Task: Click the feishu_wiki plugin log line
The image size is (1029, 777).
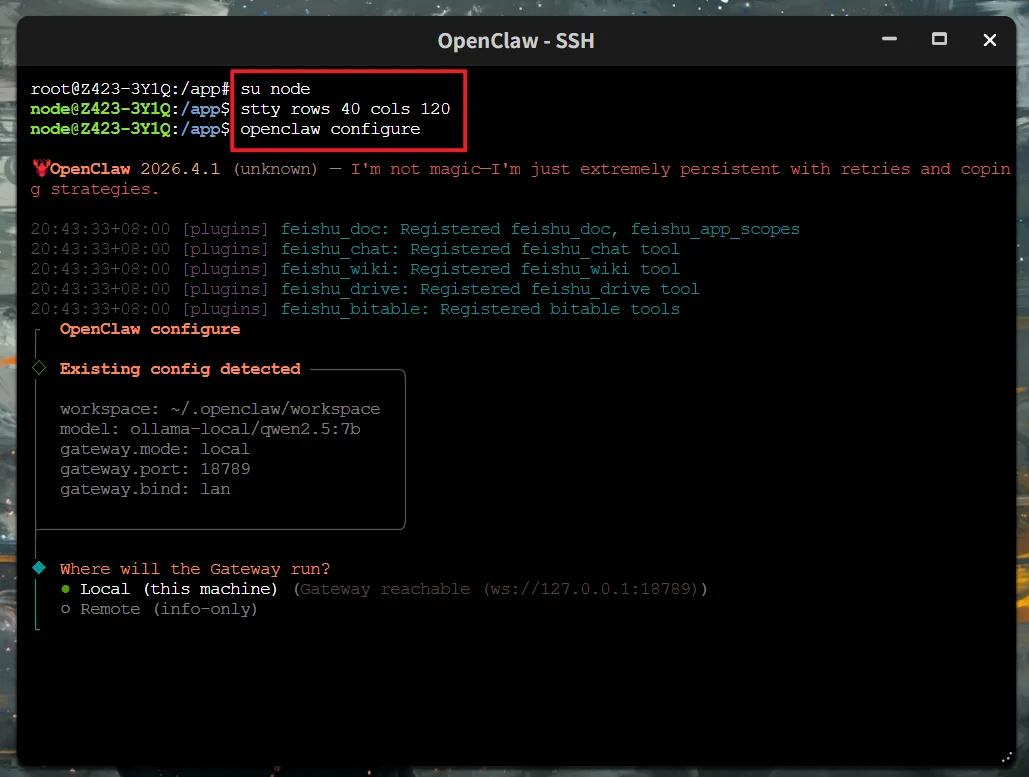Action: [x=354, y=269]
